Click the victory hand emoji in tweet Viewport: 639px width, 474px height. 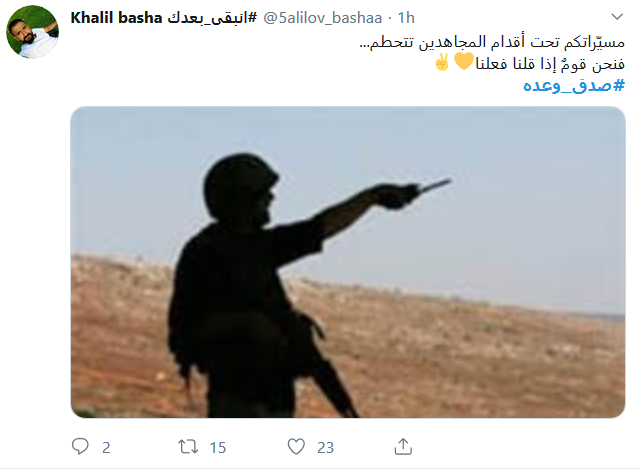pos(442,62)
